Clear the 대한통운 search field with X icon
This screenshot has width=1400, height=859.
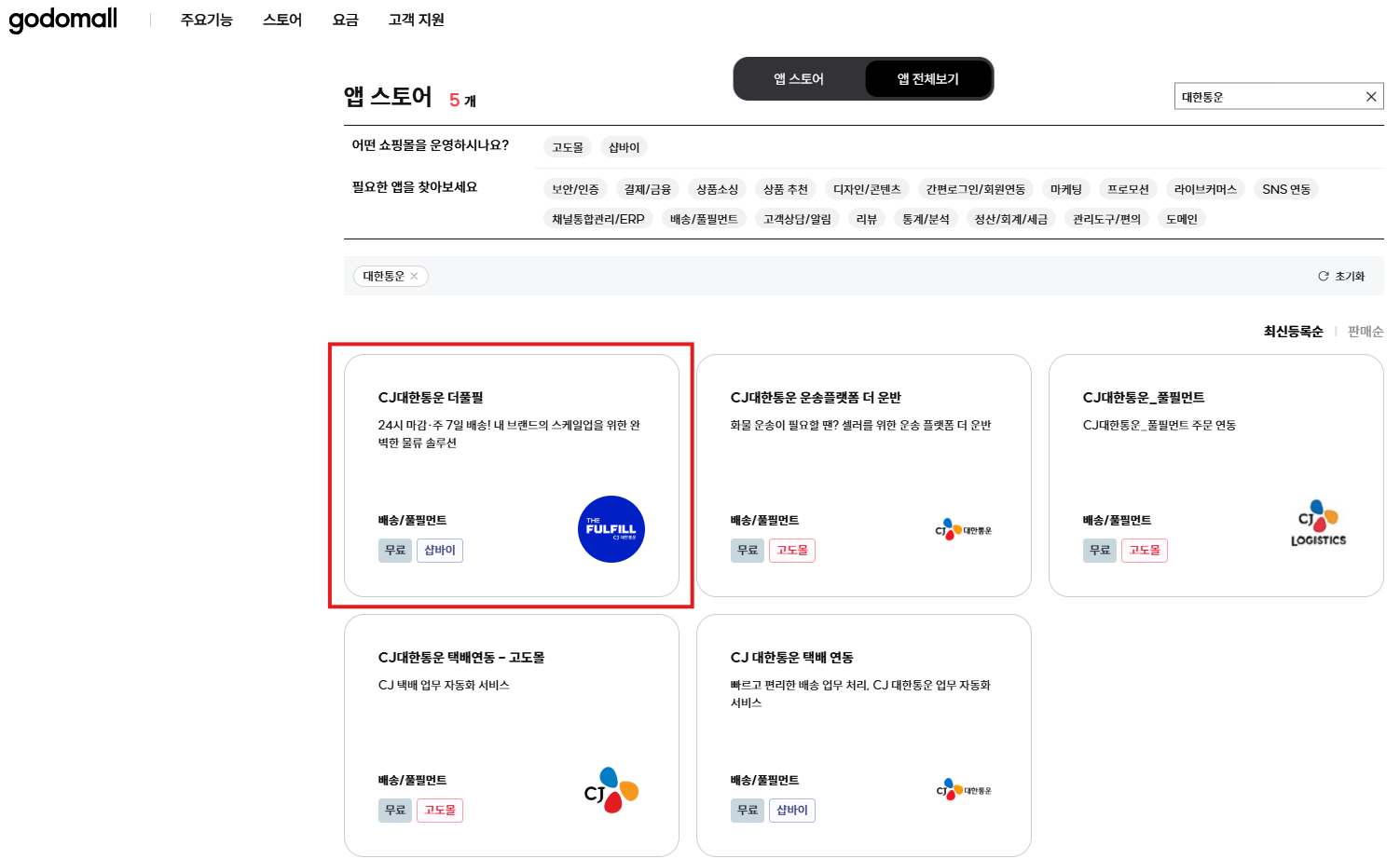click(1371, 97)
